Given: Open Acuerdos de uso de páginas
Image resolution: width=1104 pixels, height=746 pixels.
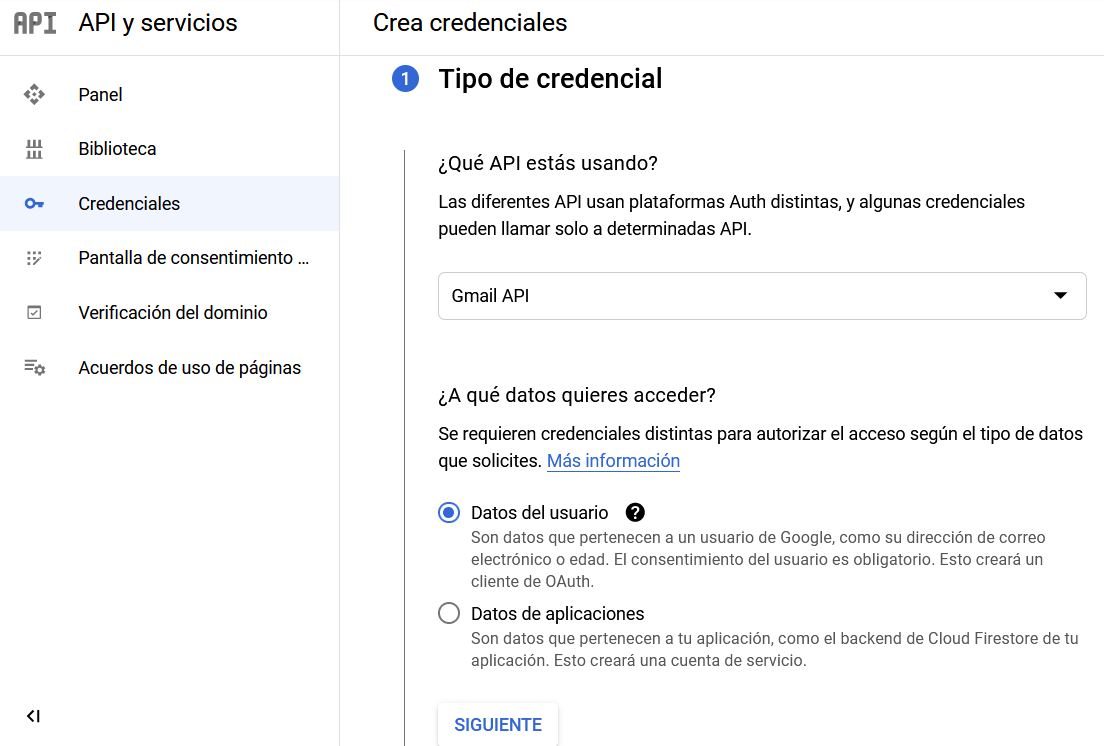Looking at the screenshot, I should point(189,367).
